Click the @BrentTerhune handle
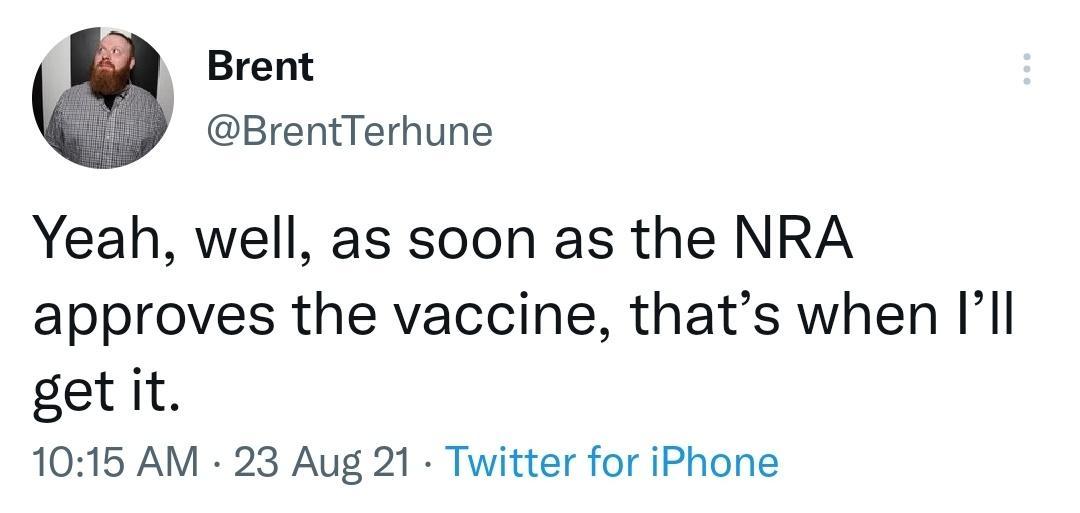The height and width of the screenshot is (513, 1080). 349,130
